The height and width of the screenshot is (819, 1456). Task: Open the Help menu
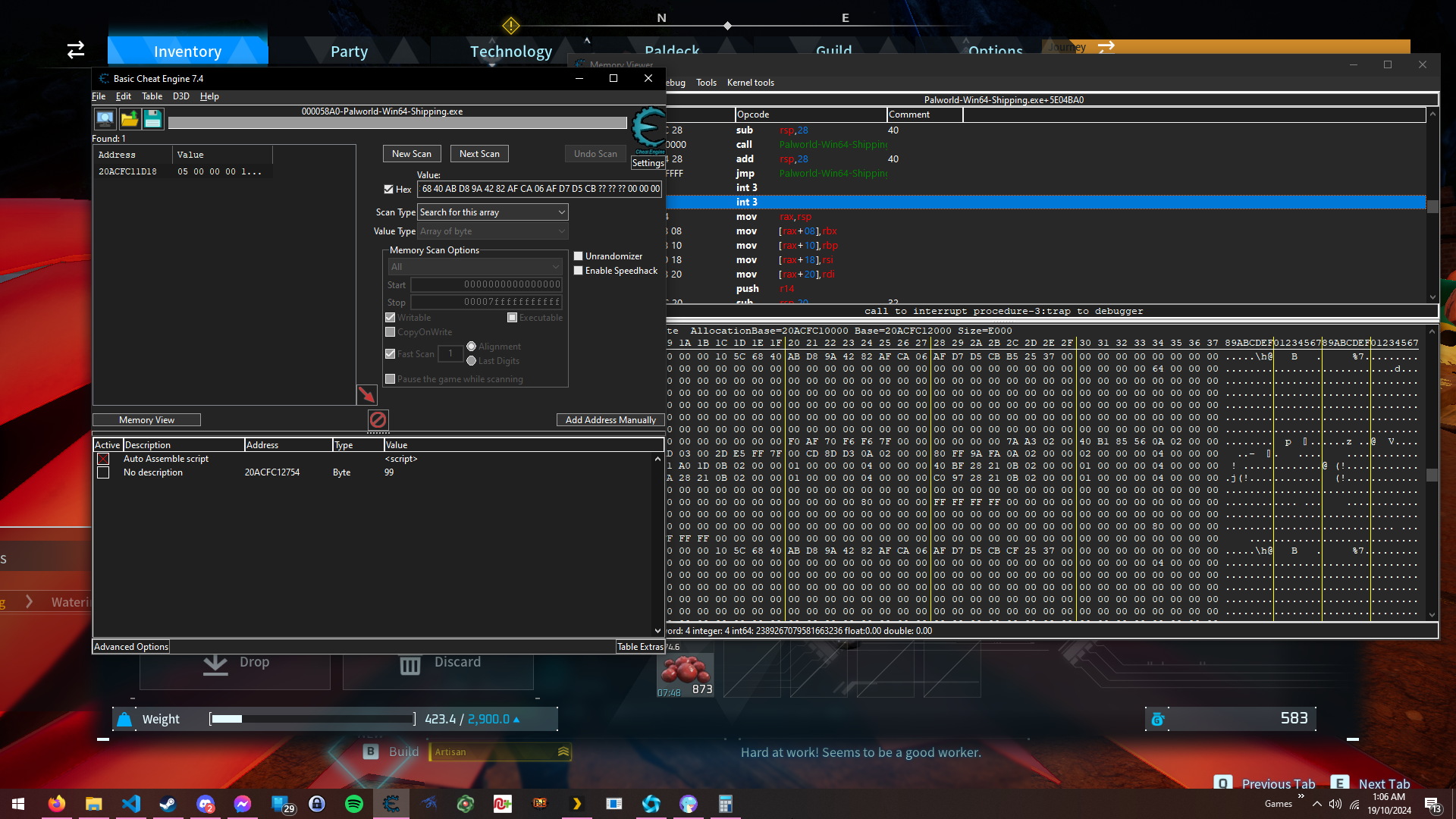pos(209,96)
